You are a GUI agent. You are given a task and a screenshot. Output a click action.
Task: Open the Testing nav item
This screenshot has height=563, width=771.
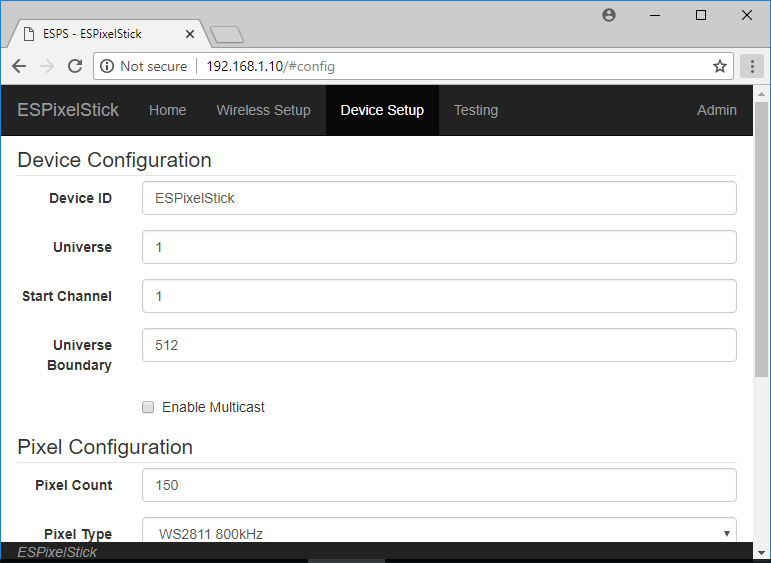point(475,110)
